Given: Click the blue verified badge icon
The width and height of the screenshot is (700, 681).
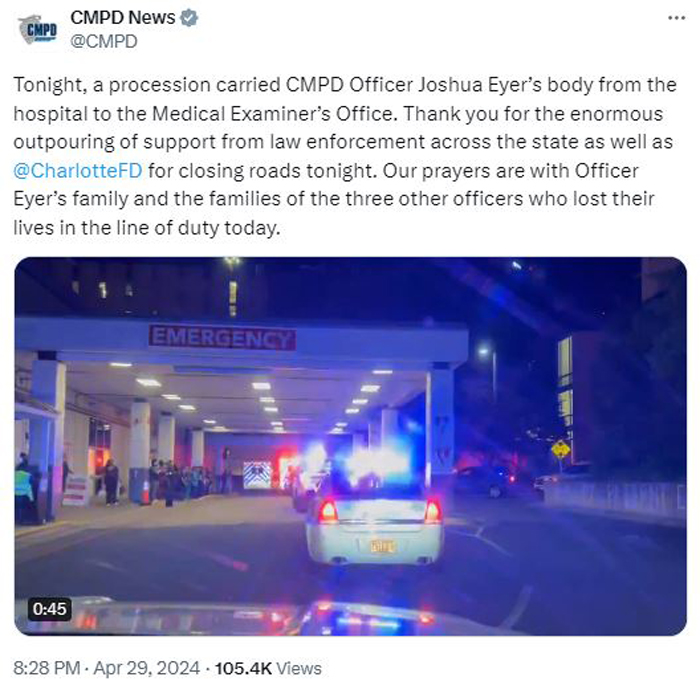Looking at the screenshot, I should [189, 18].
